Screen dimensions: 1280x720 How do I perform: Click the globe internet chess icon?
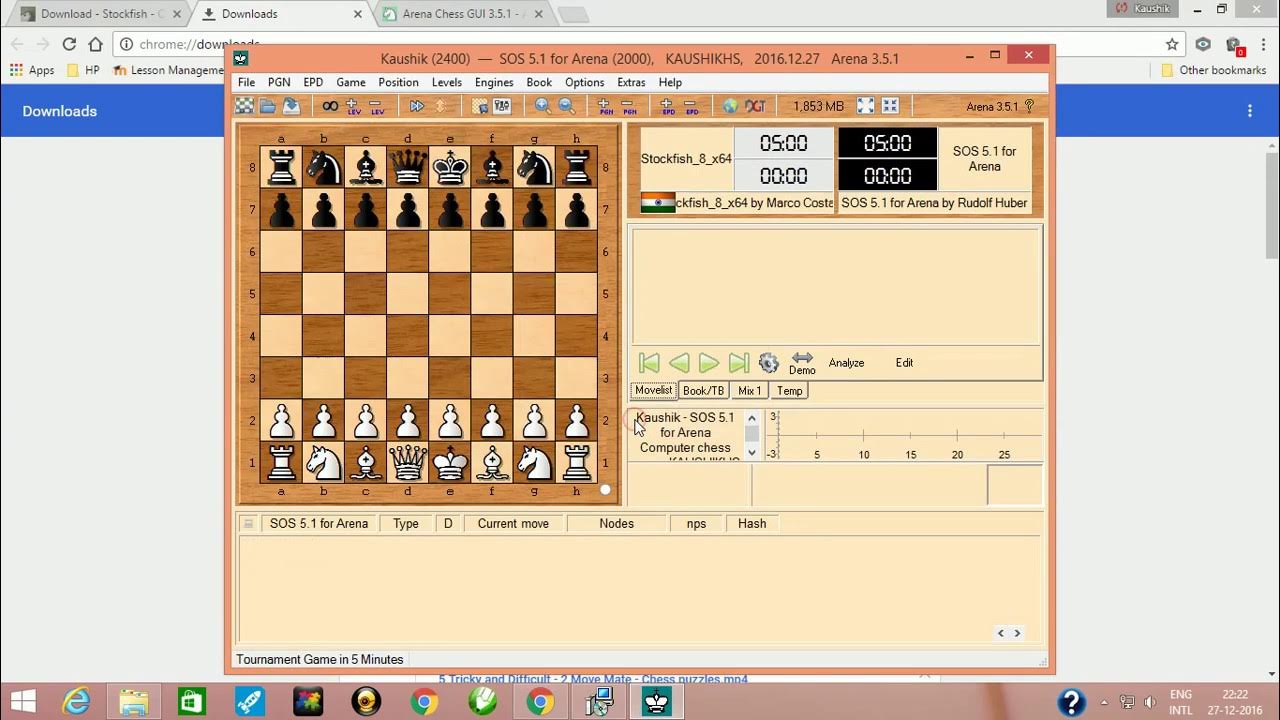[x=730, y=106]
